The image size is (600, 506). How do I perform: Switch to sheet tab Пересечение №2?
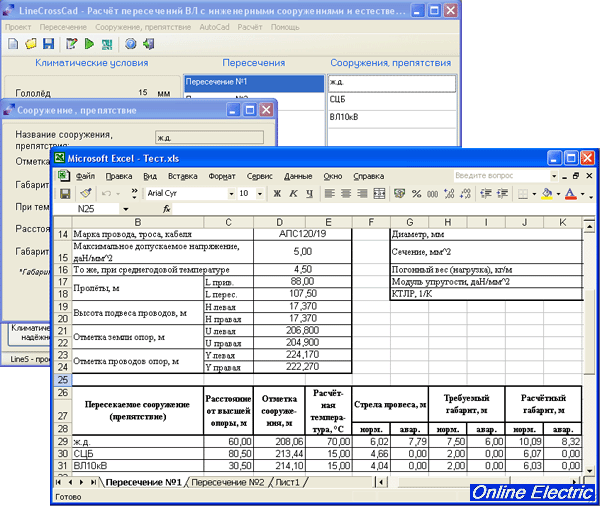(x=228, y=482)
